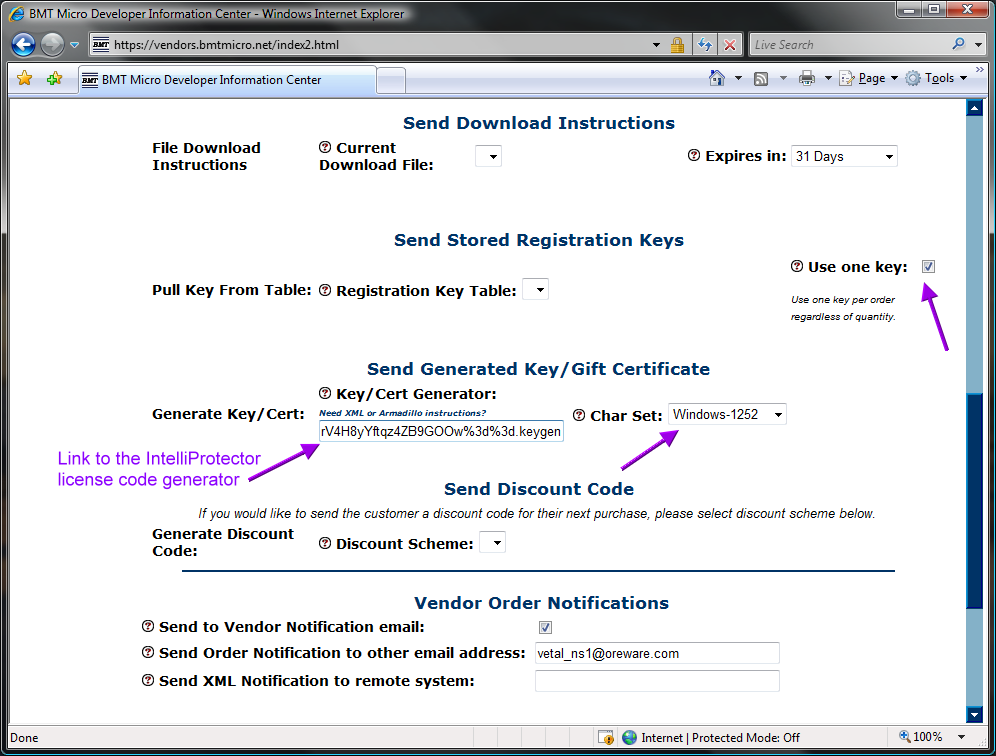Open the address bar history dropdown
This screenshot has height=756, width=996.
pos(656,45)
